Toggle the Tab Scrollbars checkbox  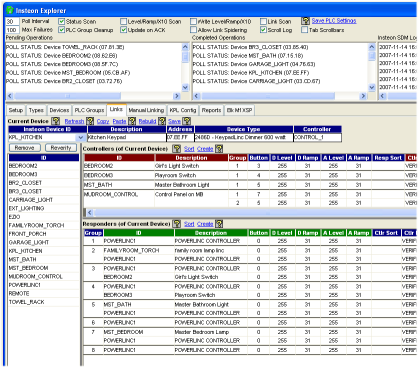click(304, 30)
